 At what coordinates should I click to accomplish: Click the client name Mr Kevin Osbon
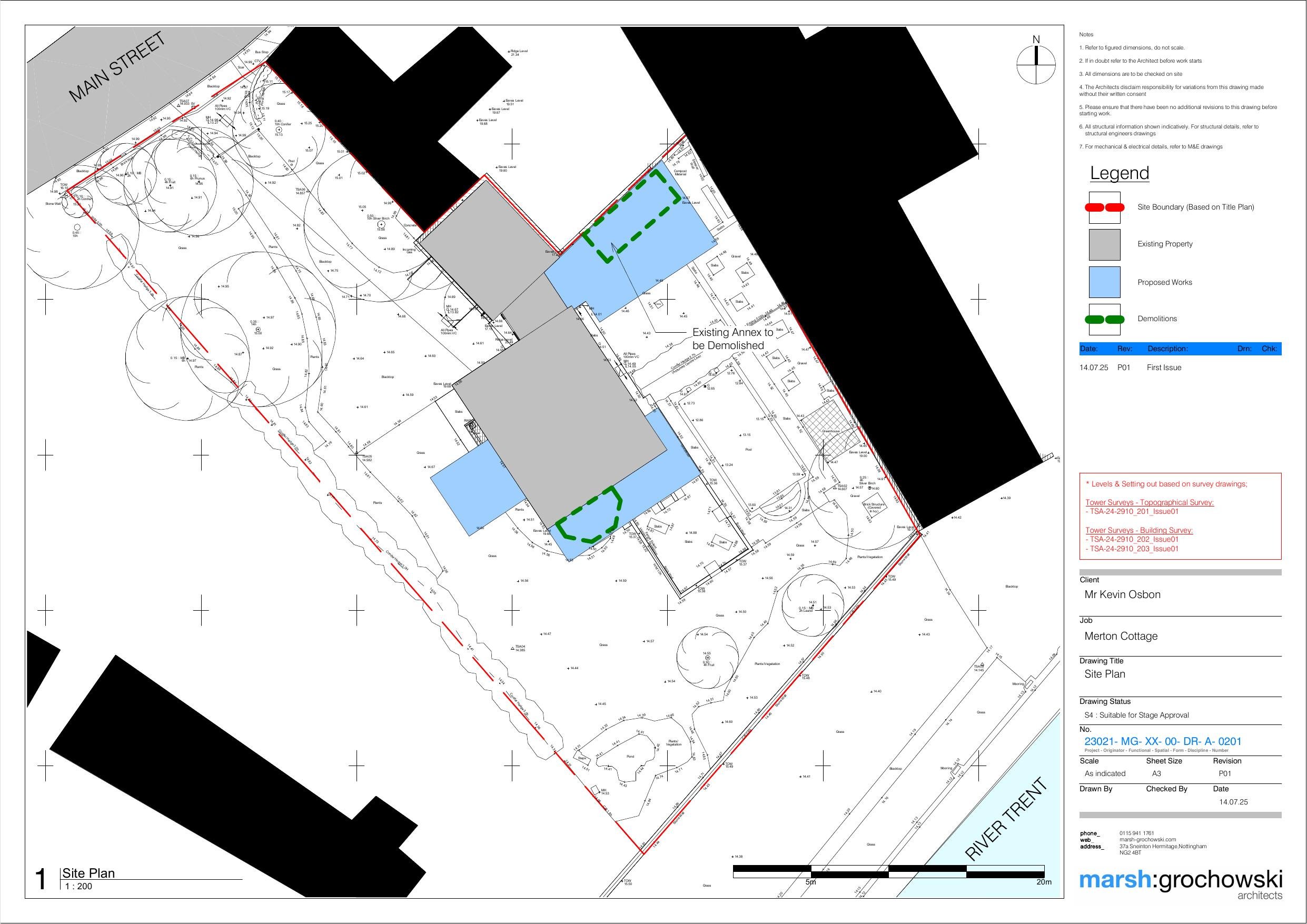click(1122, 594)
